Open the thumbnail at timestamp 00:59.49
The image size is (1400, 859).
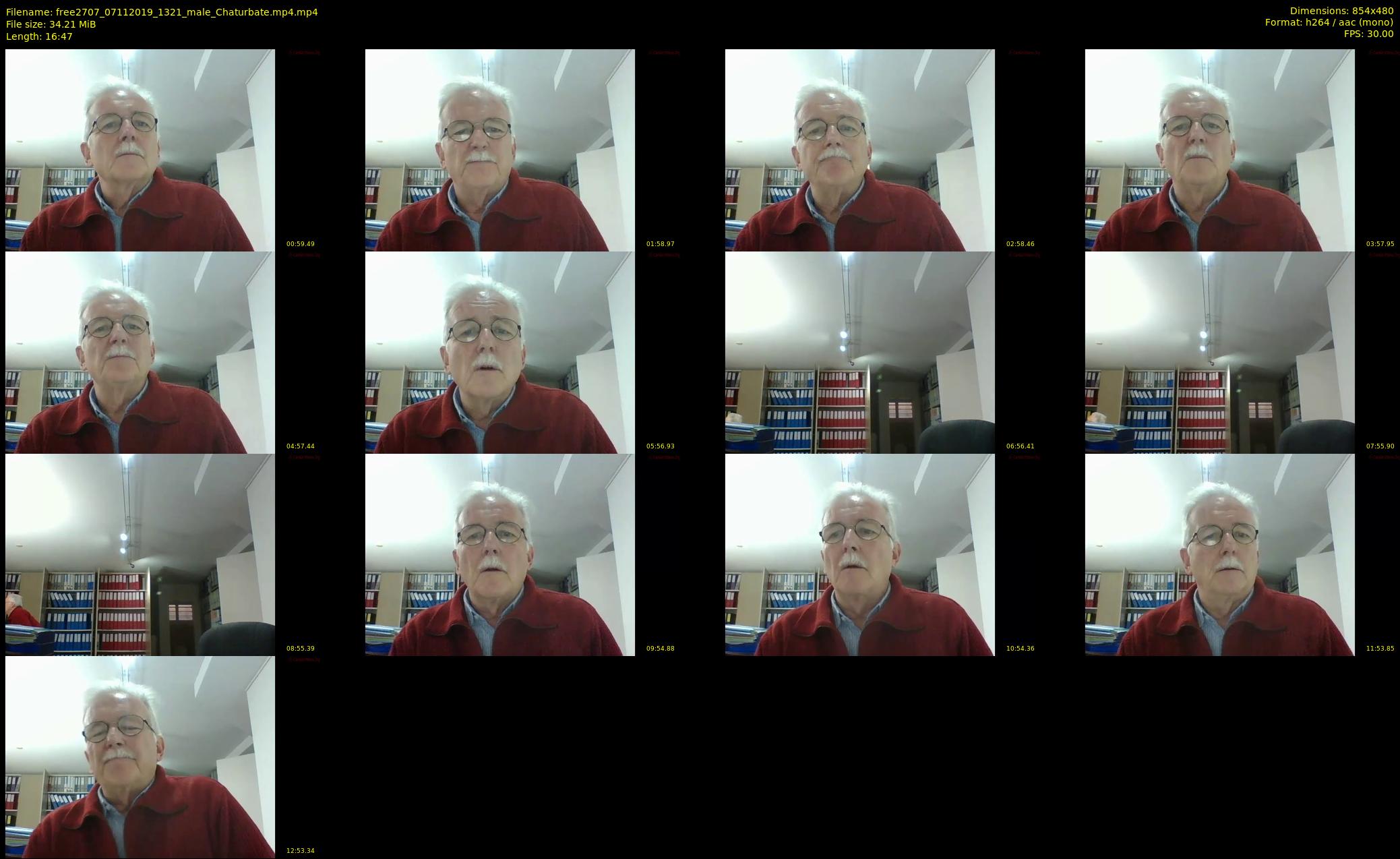[x=140, y=150]
